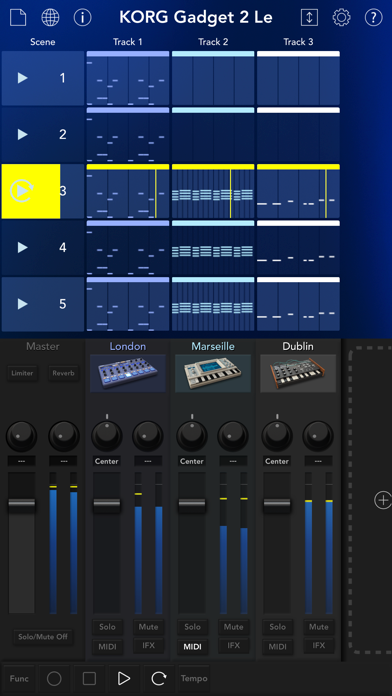392x696 pixels.
Task: Play scene 5
Action: click(22, 304)
